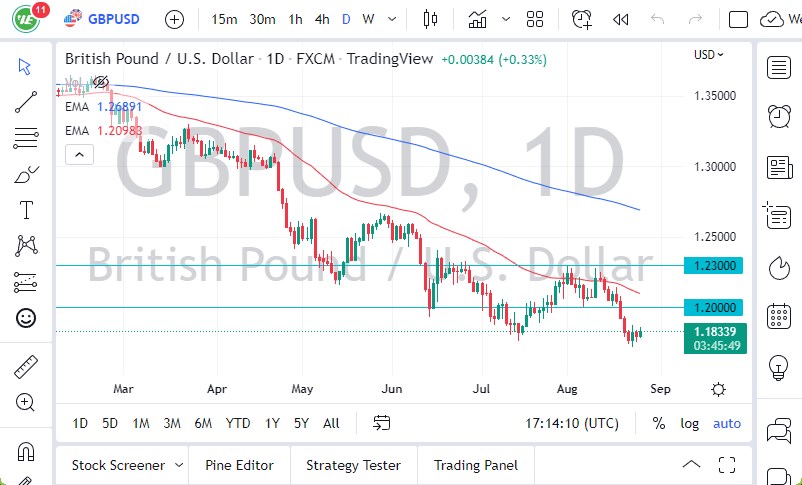This screenshot has width=802, height=485.
Task: Toggle logarithmic scale with log
Action: tap(690, 423)
